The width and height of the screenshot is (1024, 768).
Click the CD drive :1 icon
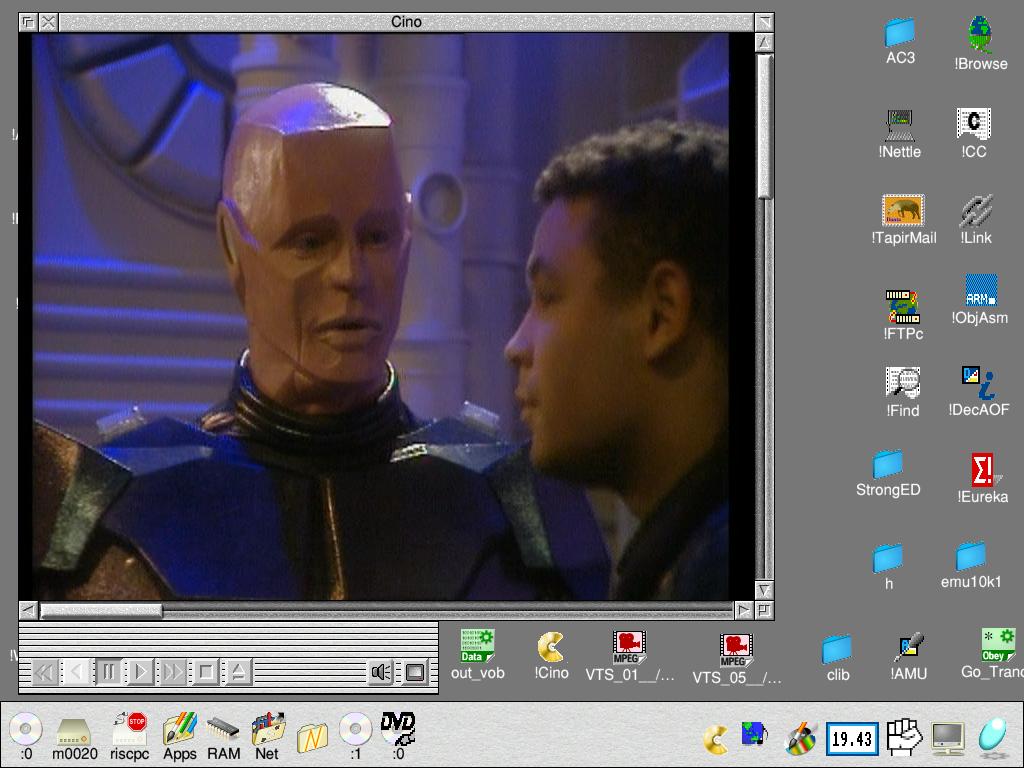355,736
